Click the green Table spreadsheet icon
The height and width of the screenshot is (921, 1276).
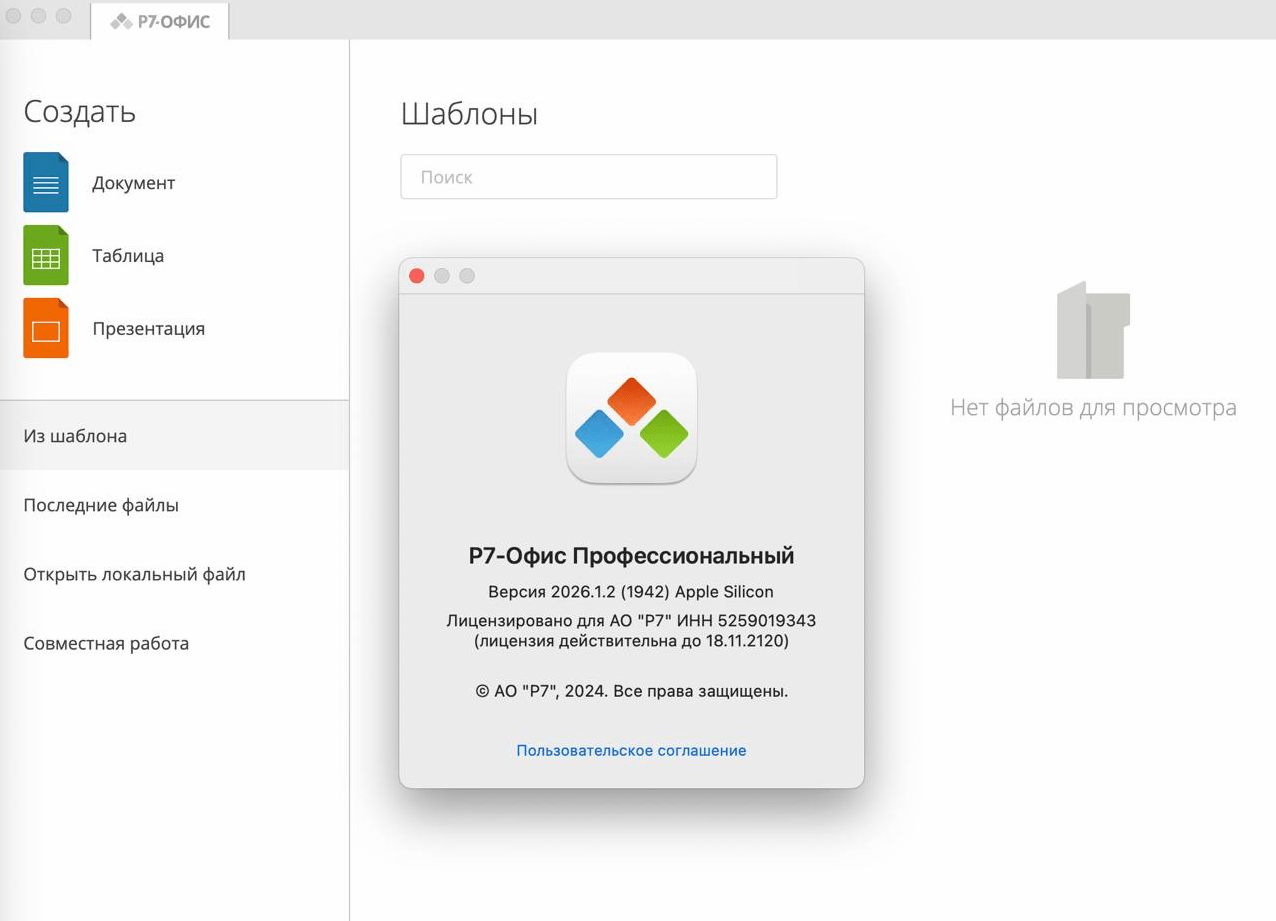(x=46, y=255)
